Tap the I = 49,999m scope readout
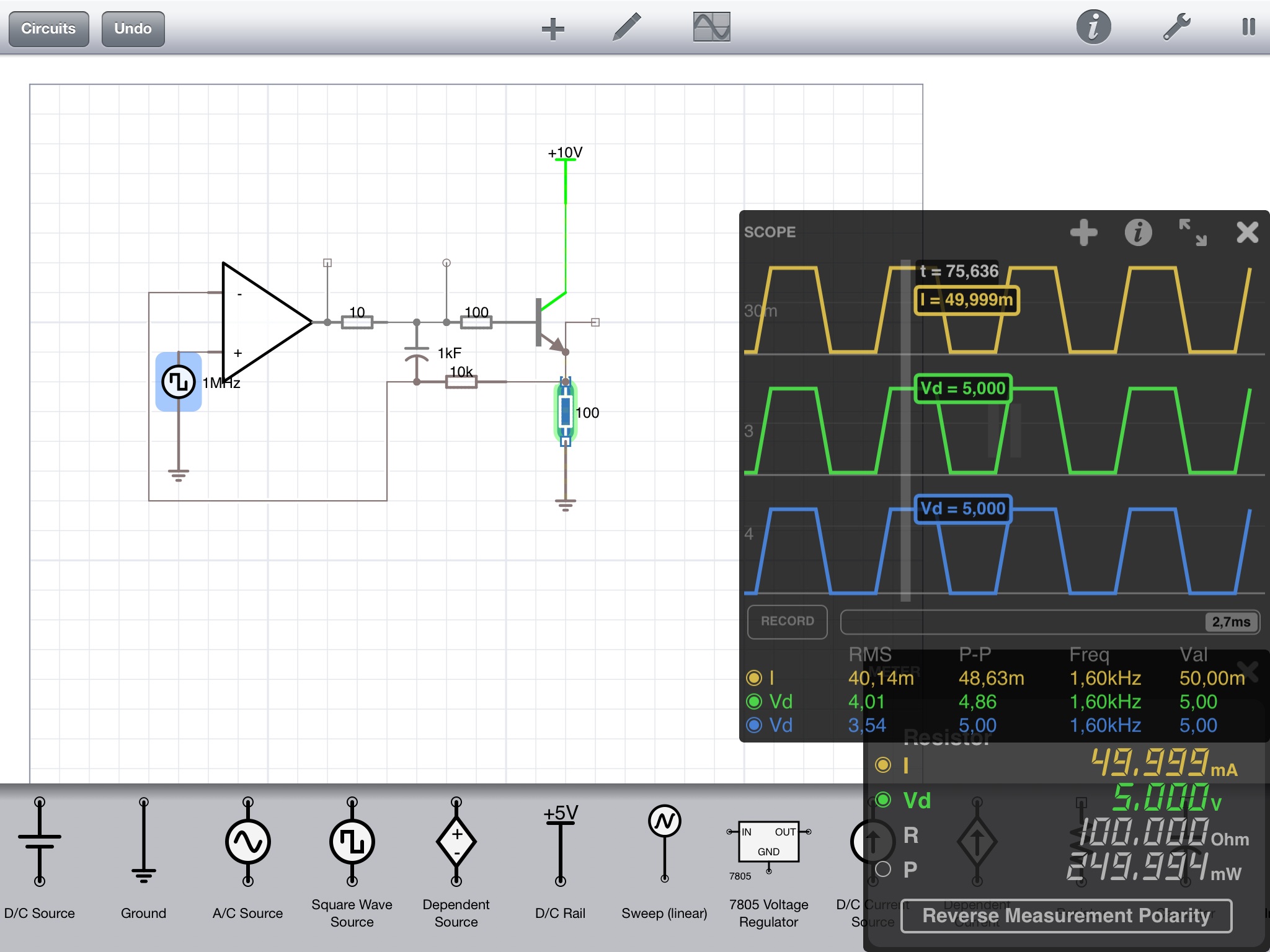 click(967, 301)
